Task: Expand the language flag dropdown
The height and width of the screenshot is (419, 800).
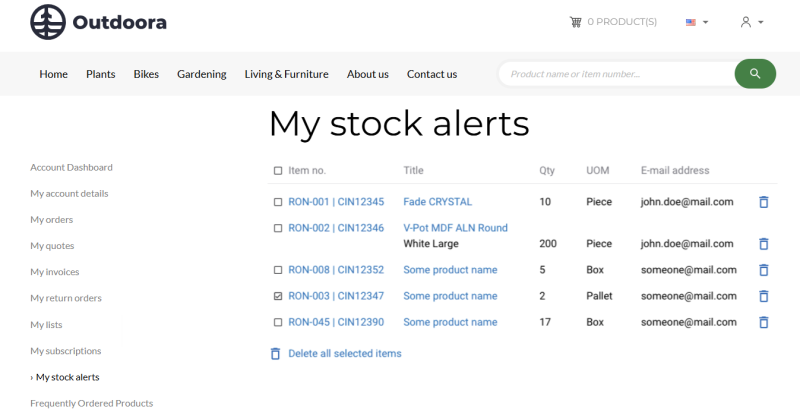Action: tap(697, 22)
